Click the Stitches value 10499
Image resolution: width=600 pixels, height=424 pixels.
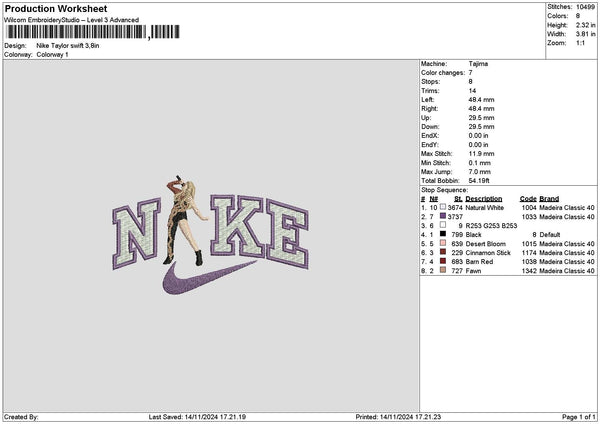[585, 7]
